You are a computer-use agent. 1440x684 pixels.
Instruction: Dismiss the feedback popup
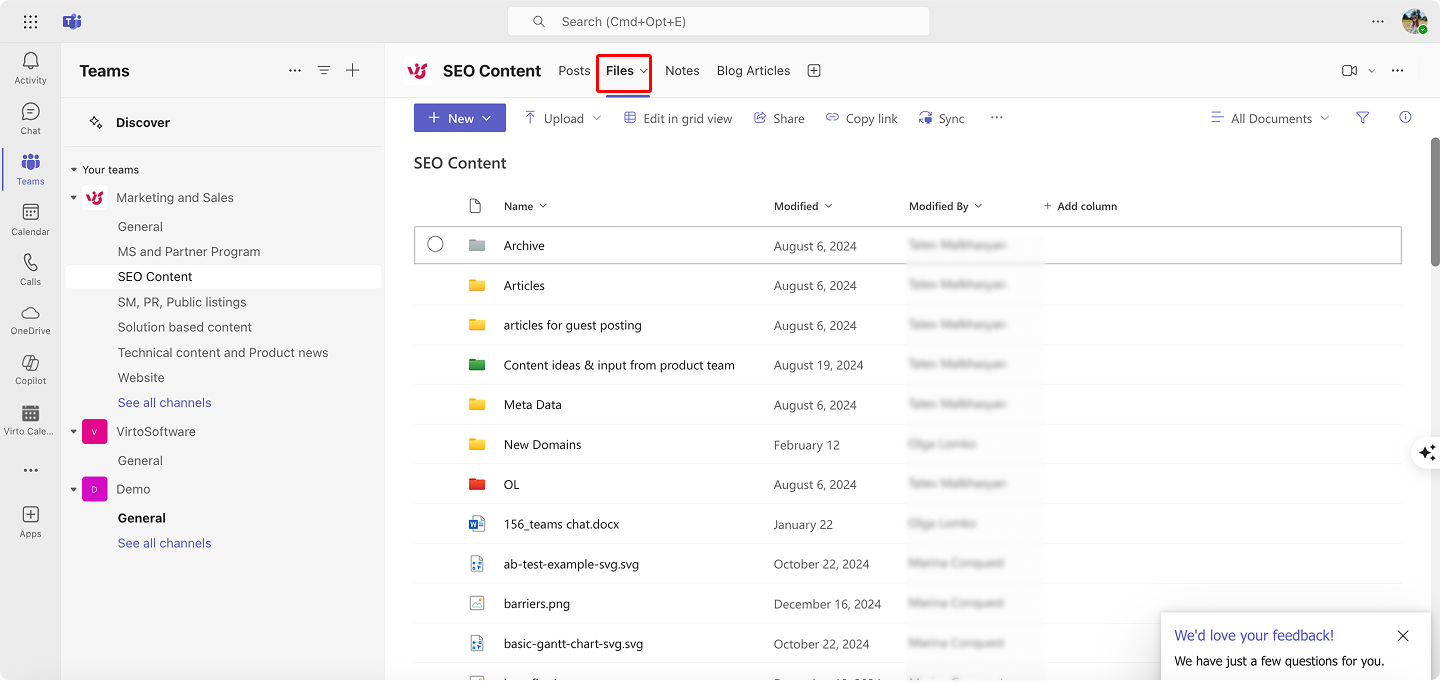(x=1403, y=636)
